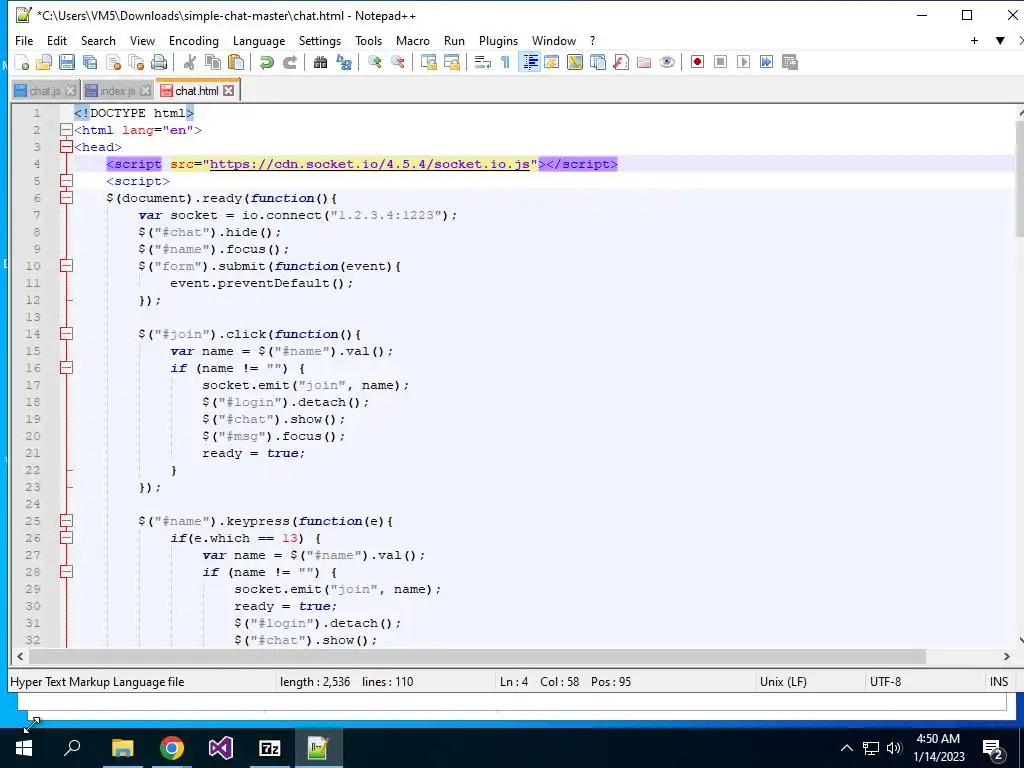The width and height of the screenshot is (1024, 768).
Task: Toggle synchronized horizontal scrolling
Action: [x=452, y=62]
